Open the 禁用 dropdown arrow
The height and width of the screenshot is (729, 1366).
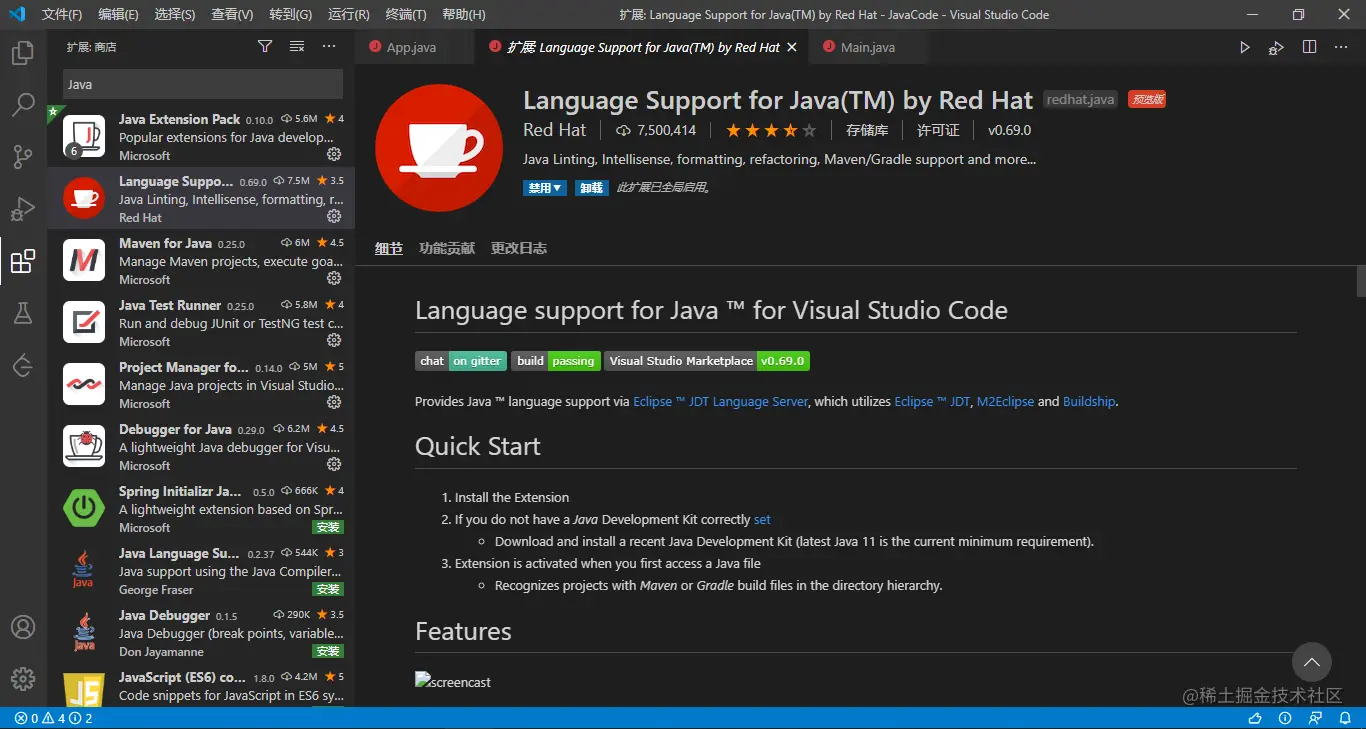[x=558, y=187]
